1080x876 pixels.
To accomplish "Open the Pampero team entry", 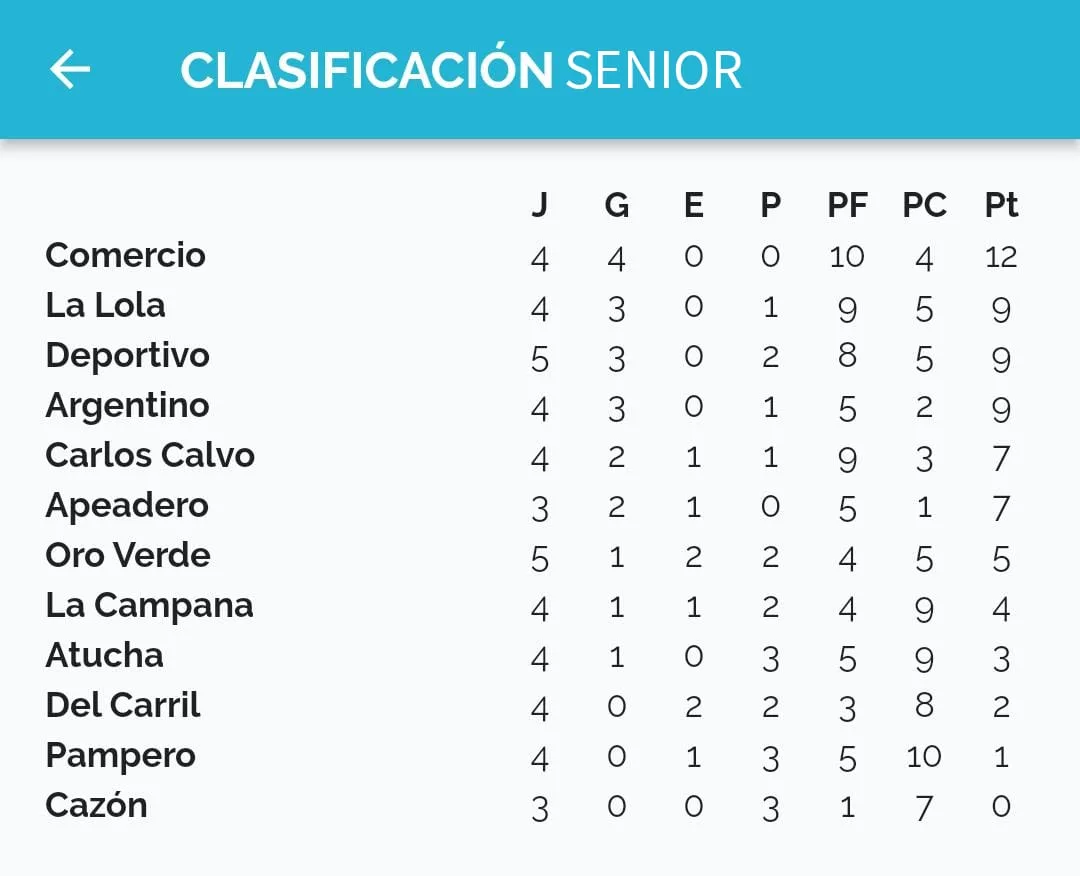I will [x=120, y=755].
